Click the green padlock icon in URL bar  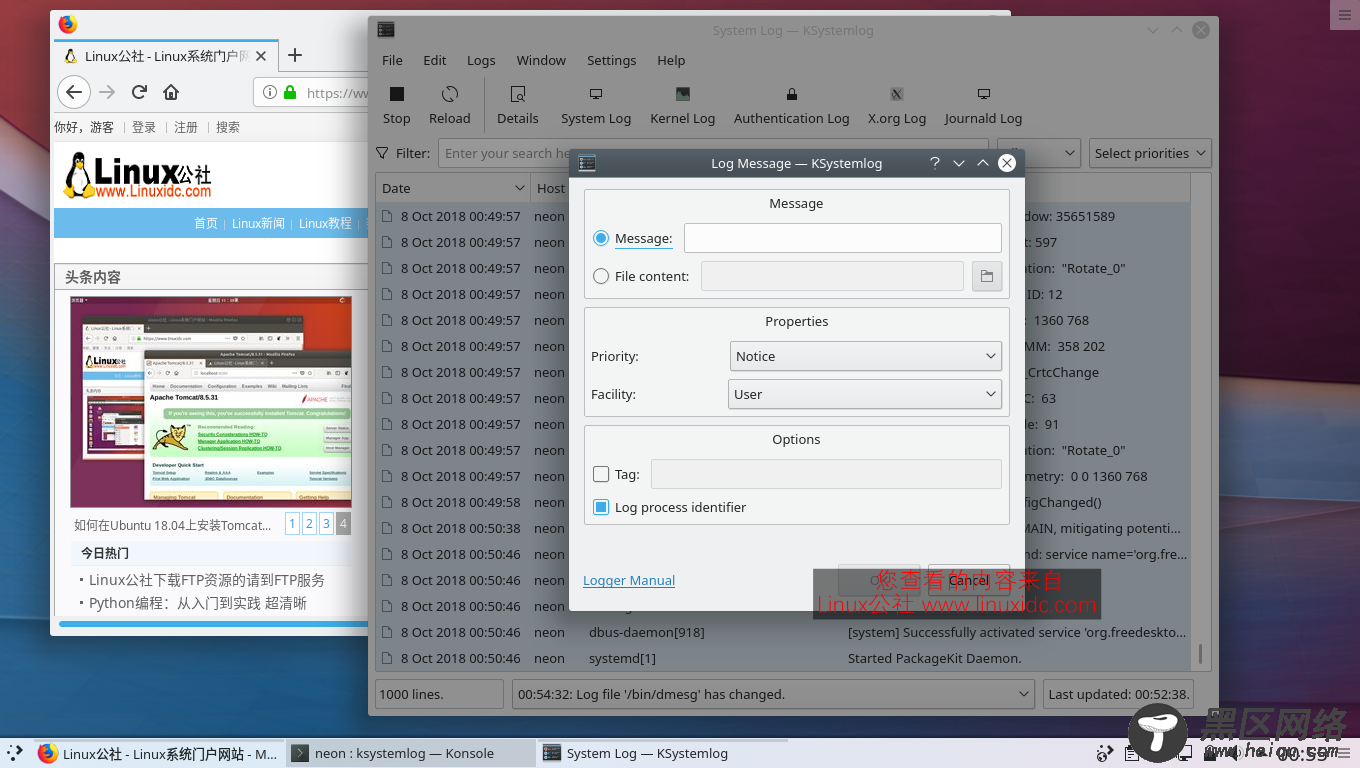(290, 92)
